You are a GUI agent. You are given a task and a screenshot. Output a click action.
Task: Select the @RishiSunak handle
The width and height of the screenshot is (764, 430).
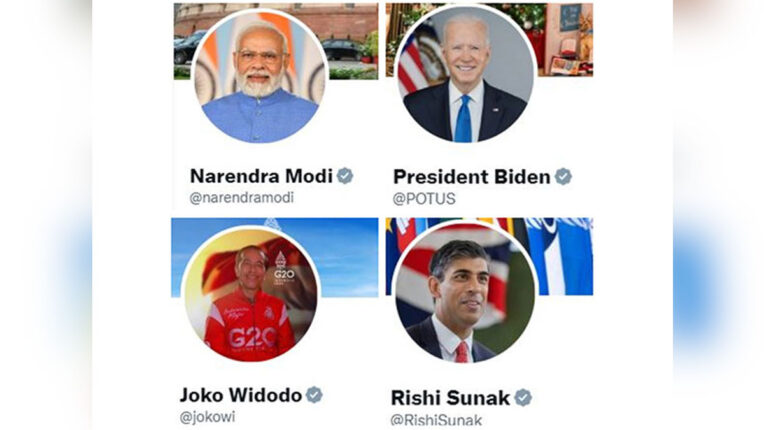(x=437, y=420)
